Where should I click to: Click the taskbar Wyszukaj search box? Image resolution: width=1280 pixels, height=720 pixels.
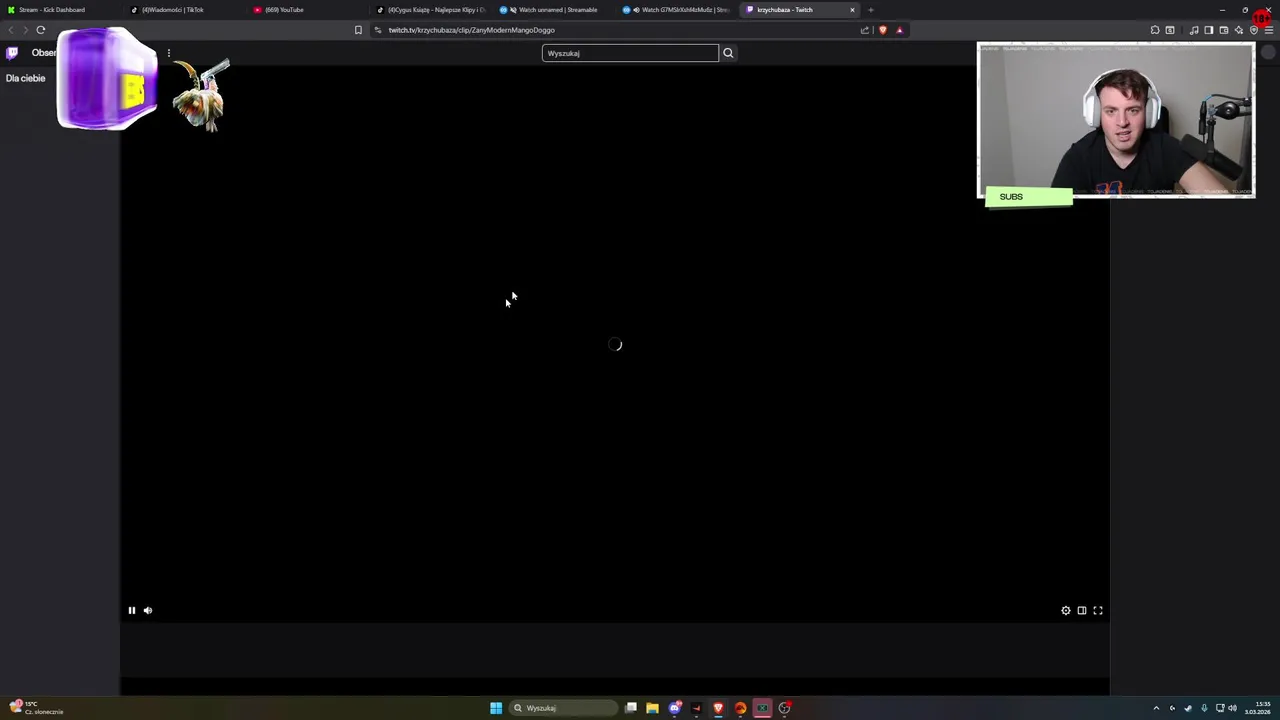[562, 708]
